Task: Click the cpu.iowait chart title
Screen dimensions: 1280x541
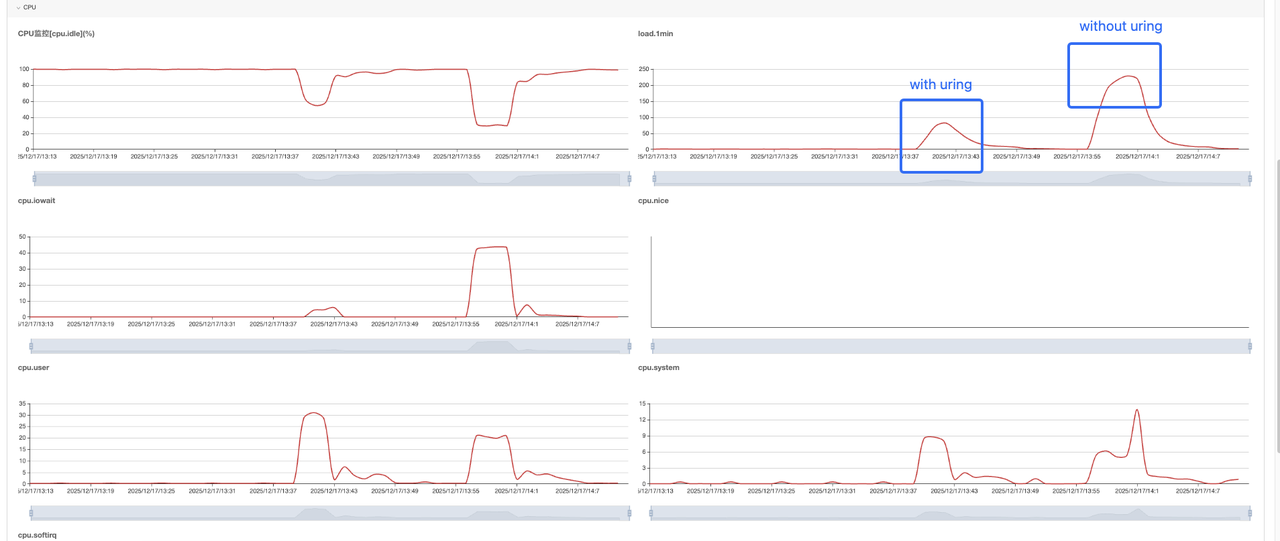Action: [x=36, y=200]
